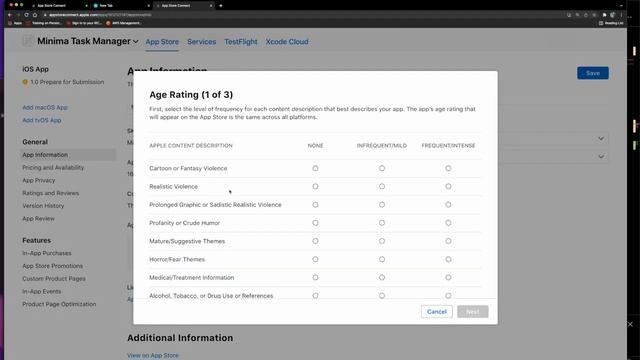640x360 pixels.
Task: Open the Xcode Cloud tab
Action: coord(287,42)
